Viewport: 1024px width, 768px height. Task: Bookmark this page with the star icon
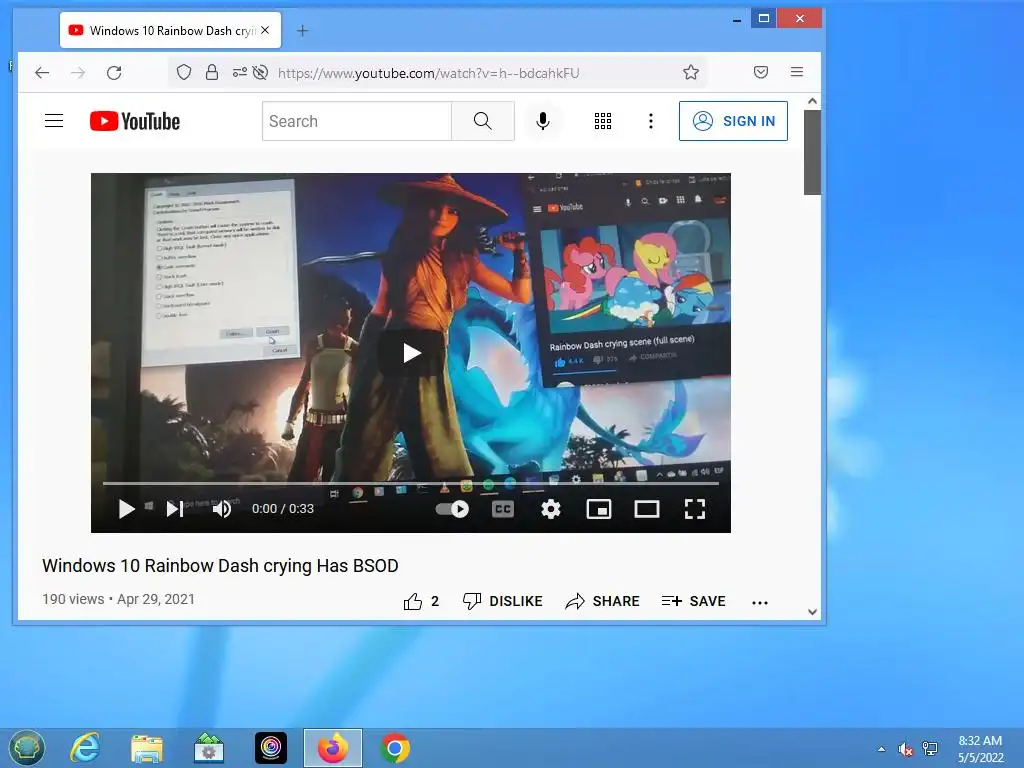pos(691,72)
